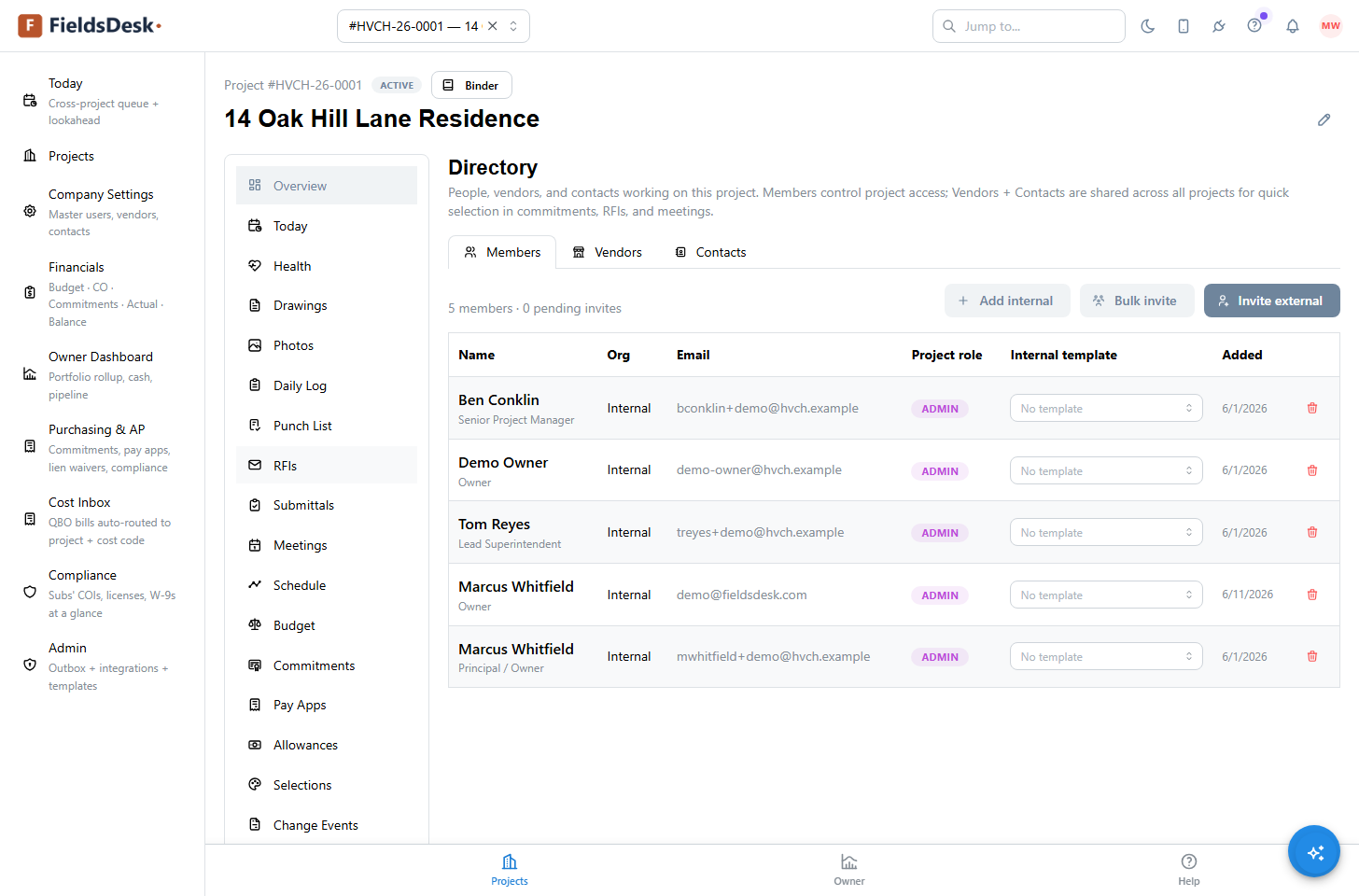Image resolution: width=1359 pixels, height=896 pixels.
Task: Toggle dark mode moon icon
Action: click(x=1148, y=26)
